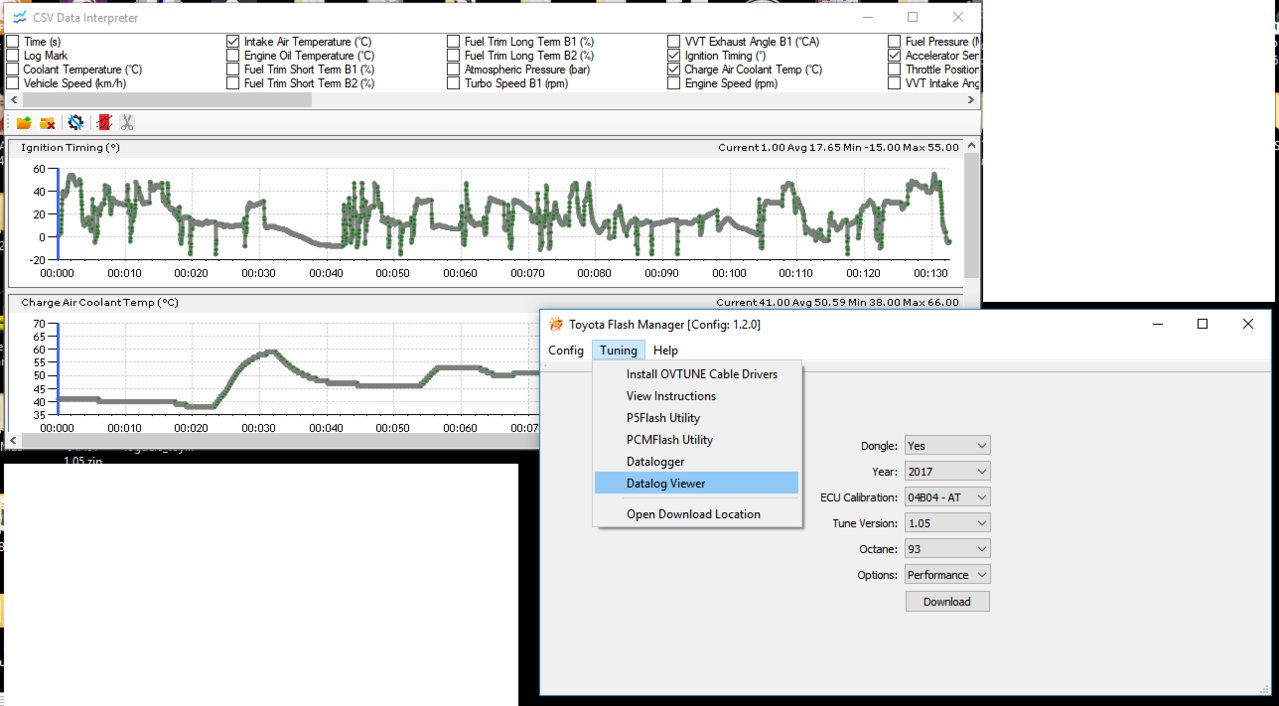
Task: Open the ECU Calibration dropdown
Action: pos(947,497)
